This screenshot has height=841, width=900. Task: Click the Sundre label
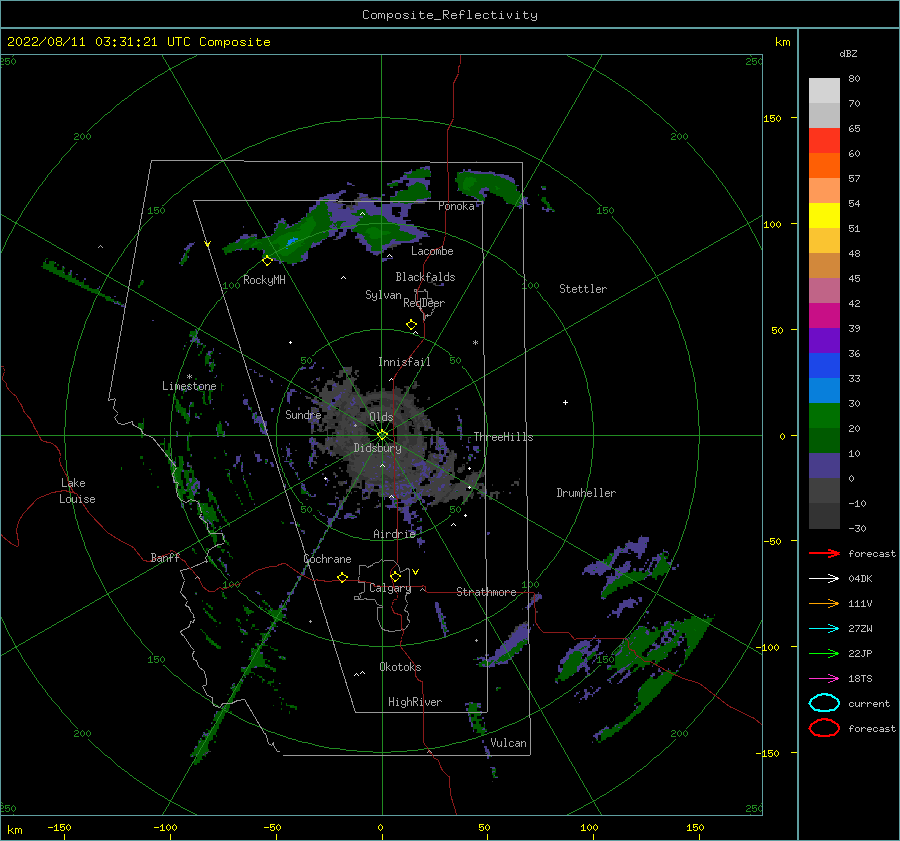304,415
